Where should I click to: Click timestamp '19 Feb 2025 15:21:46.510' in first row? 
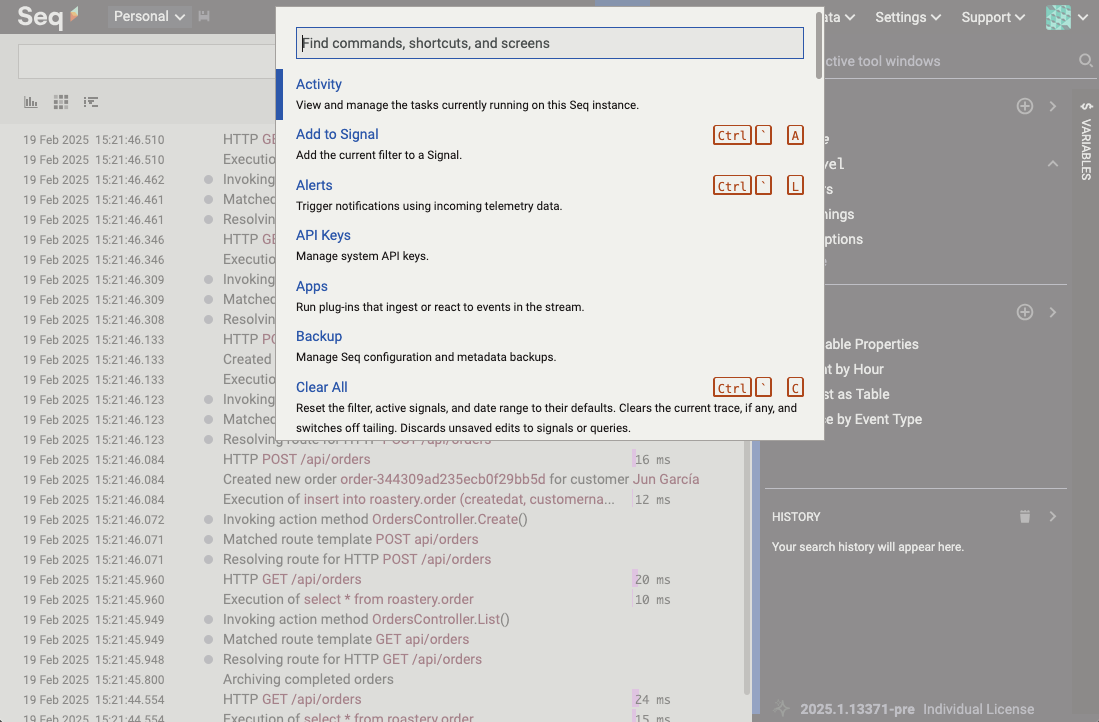pos(93,139)
